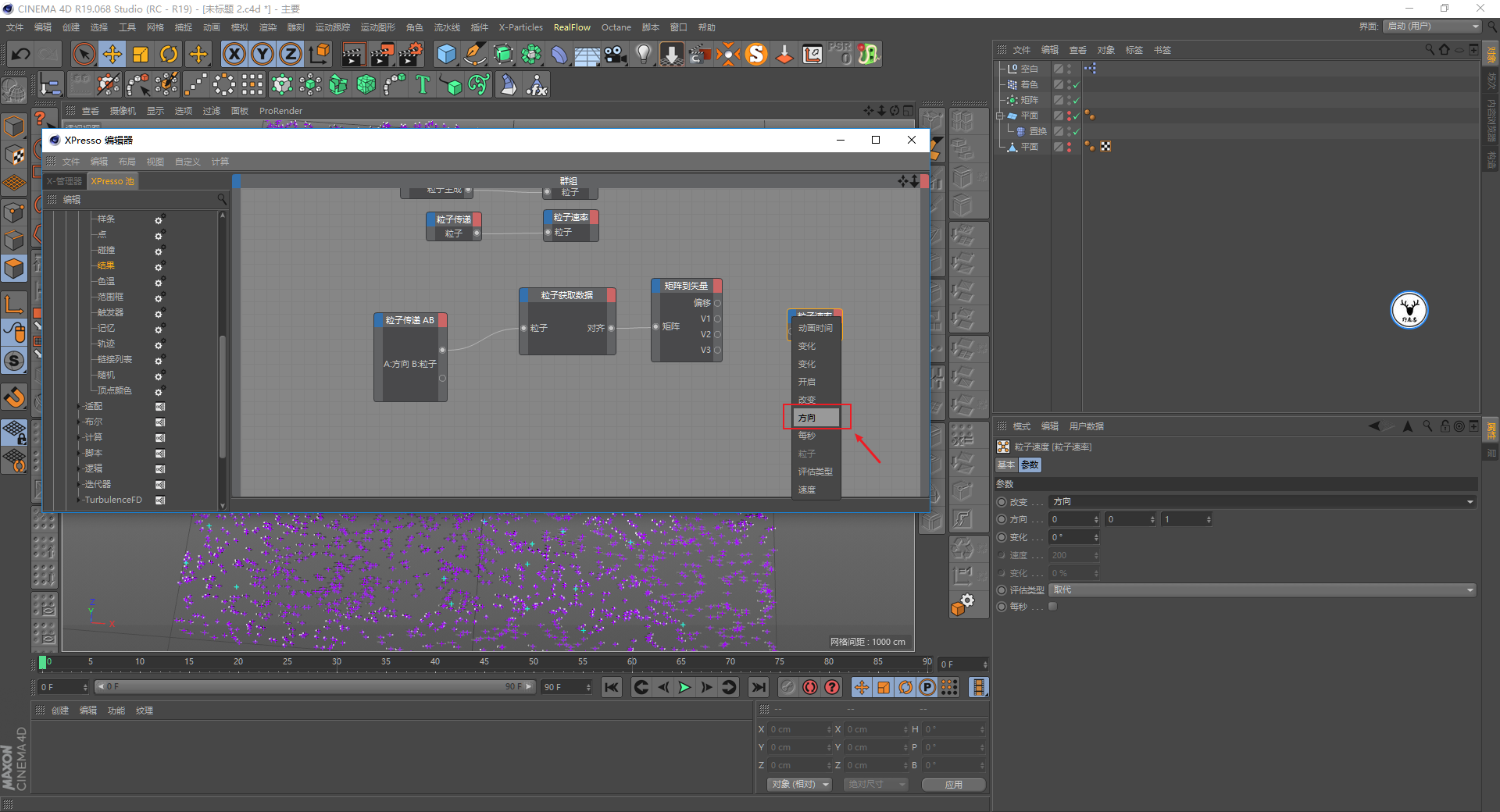Expand the TurbulenceFD folder in node list
Viewport: 1500px width, 812px height.
pyautogui.click(x=80, y=500)
